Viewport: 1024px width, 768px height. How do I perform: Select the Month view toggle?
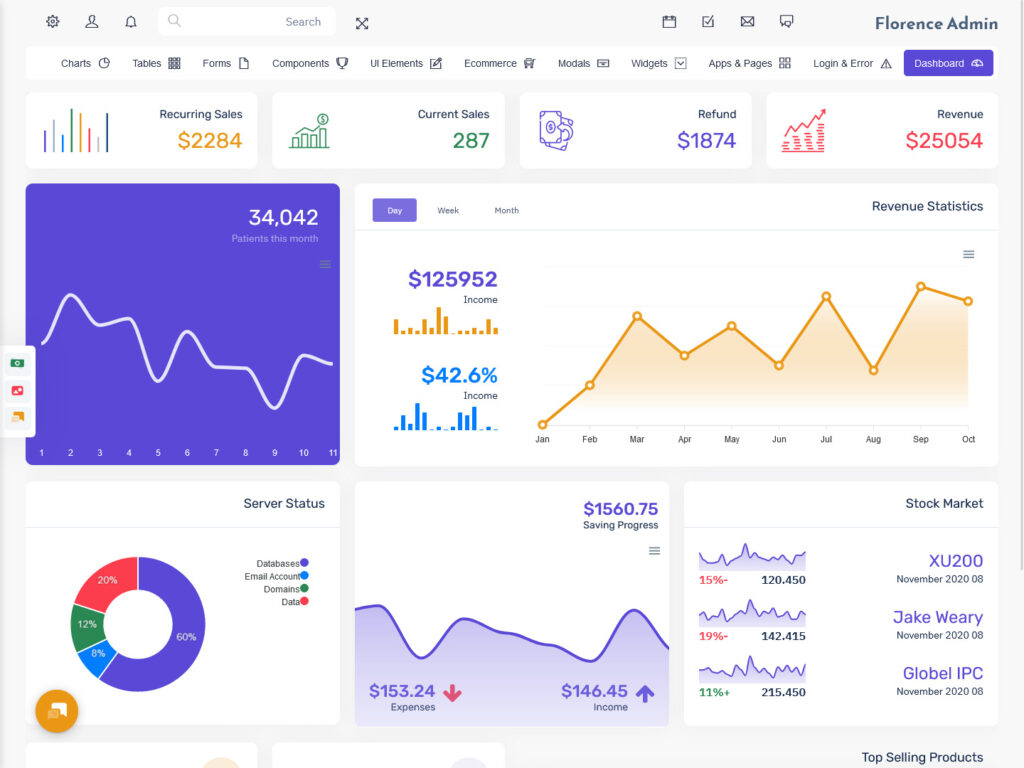[x=506, y=210]
